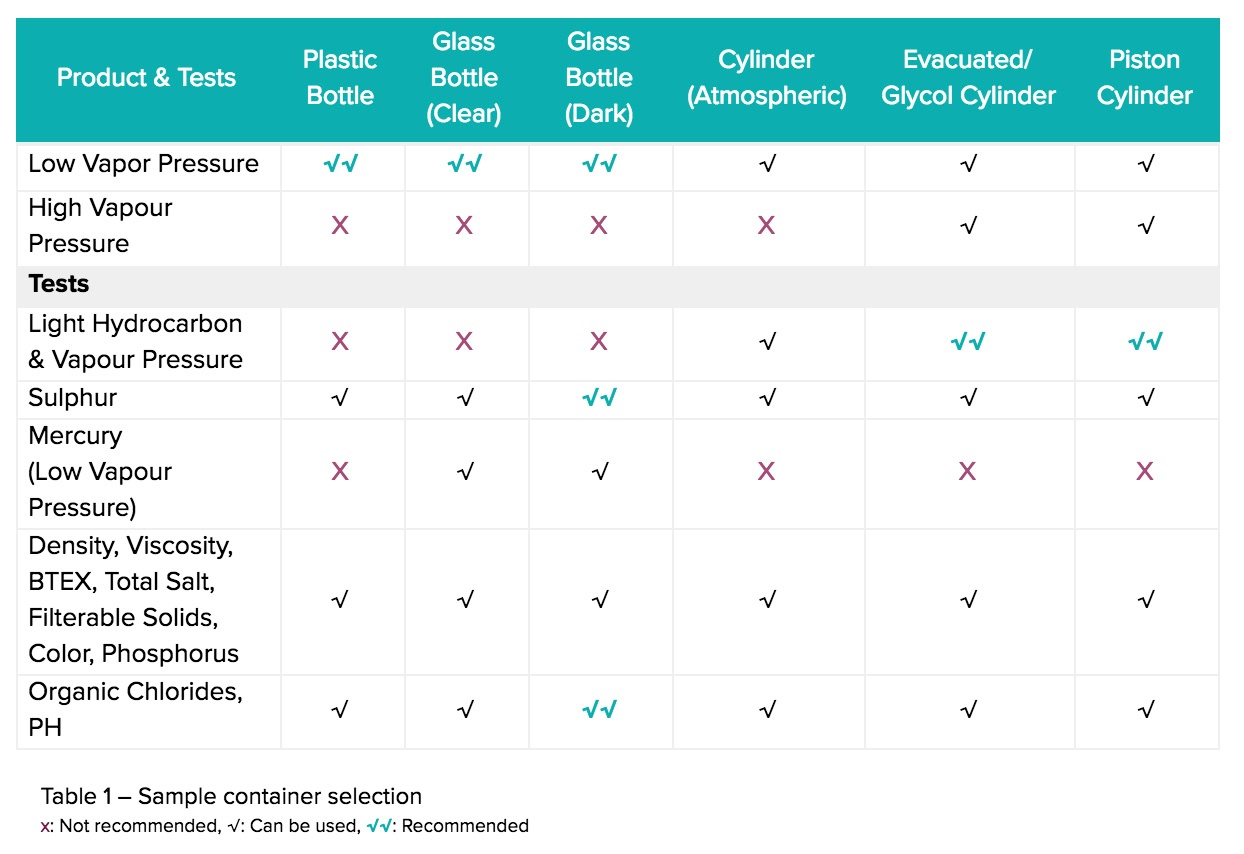
Task: Click the Sulphur row label
Action: click(73, 398)
